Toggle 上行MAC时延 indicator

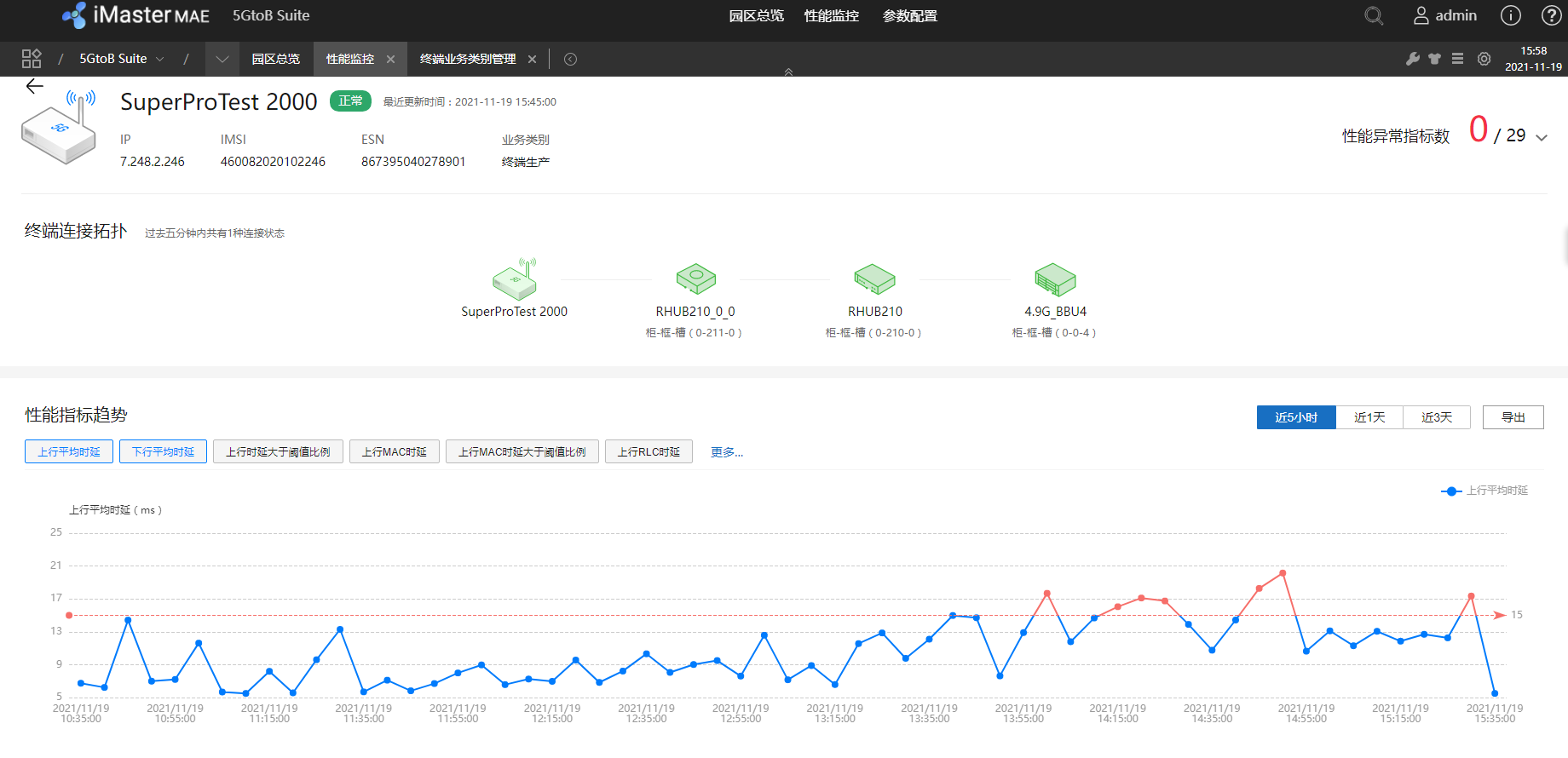tap(395, 451)
